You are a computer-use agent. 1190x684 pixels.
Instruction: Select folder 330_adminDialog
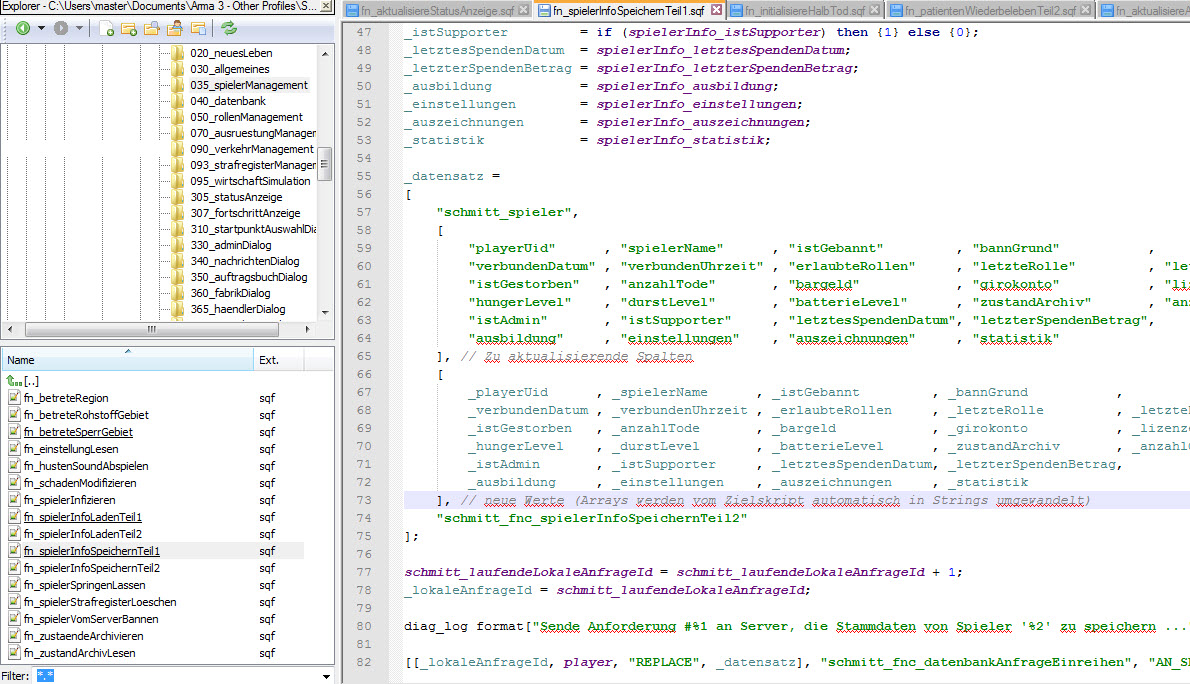231,245
